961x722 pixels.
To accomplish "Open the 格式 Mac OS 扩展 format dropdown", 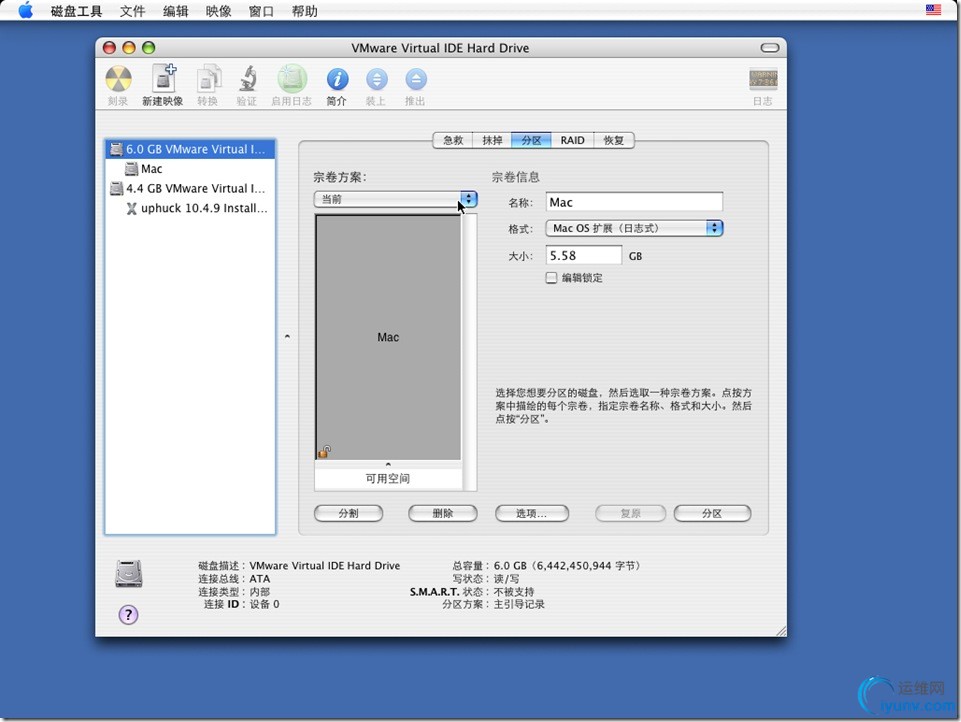I will click(x=634, y=228).
